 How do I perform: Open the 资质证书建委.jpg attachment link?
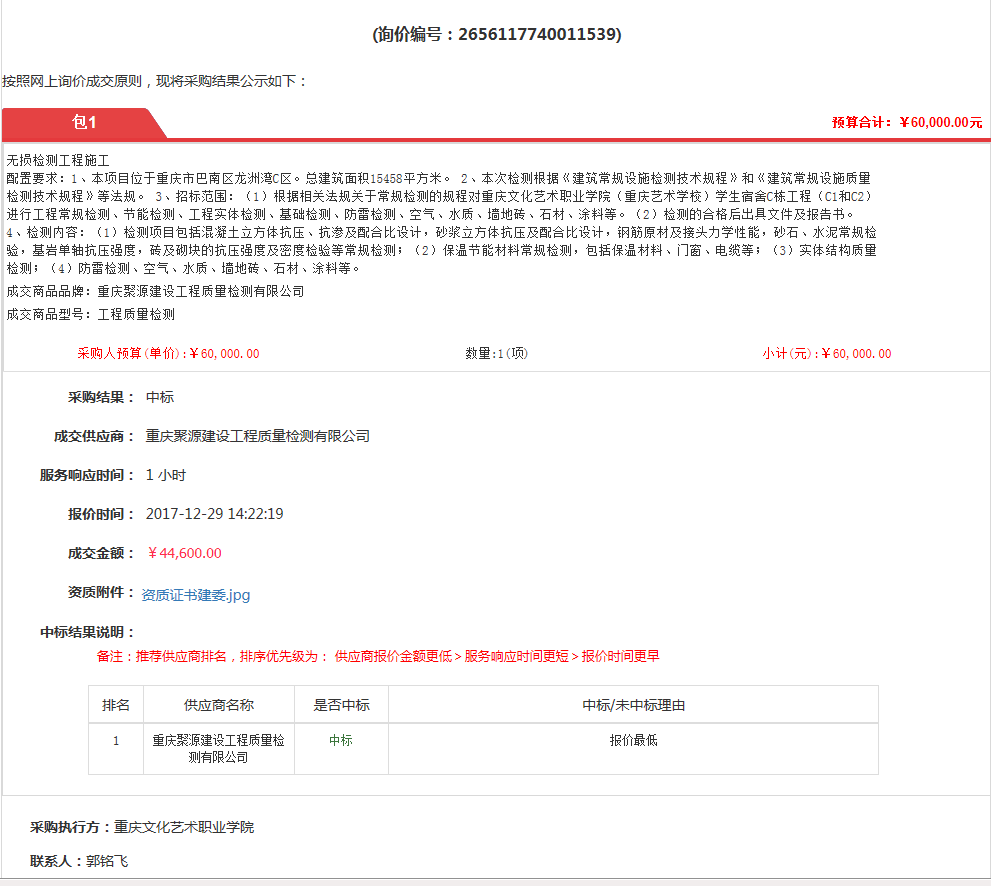click(x=196, y=595)
